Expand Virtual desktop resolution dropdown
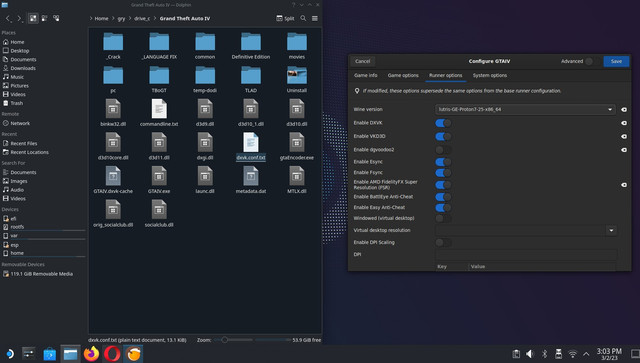 point(611,230)
